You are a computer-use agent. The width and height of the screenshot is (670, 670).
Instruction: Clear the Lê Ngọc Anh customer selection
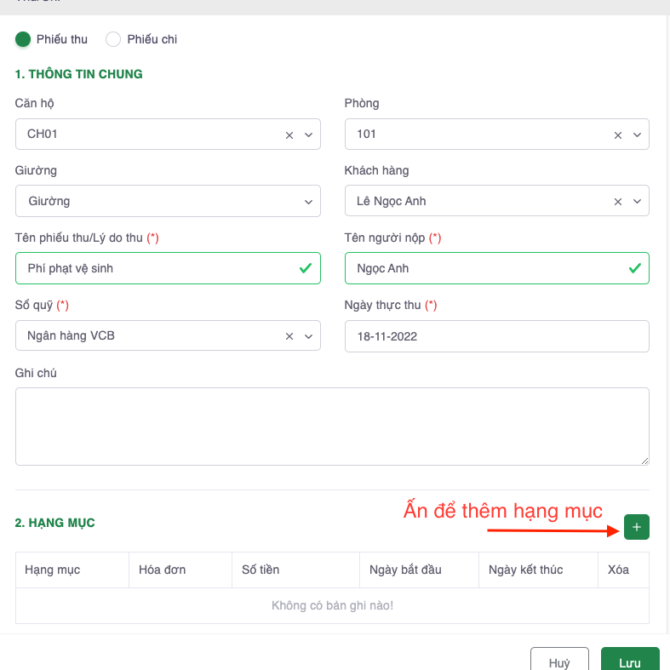point(618,202)
